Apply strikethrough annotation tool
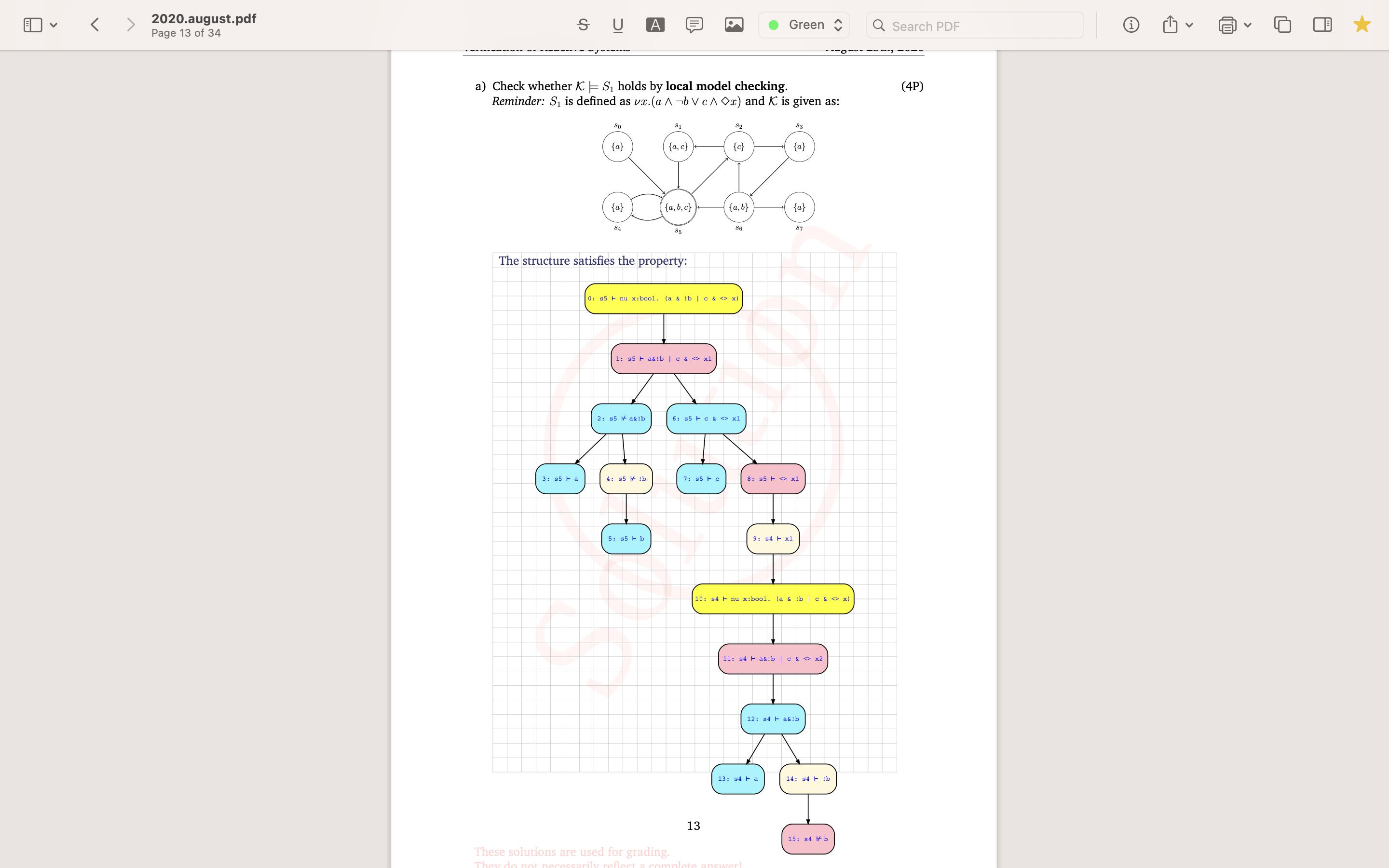1389x868 pixels. click(583, 25)
